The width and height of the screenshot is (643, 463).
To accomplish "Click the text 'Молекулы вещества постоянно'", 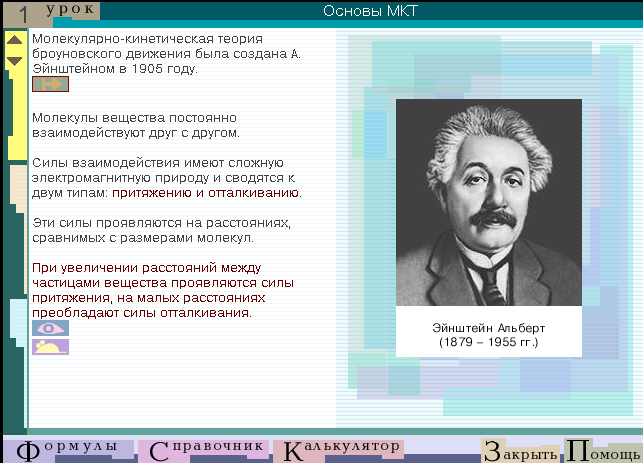I will point(135,118).
